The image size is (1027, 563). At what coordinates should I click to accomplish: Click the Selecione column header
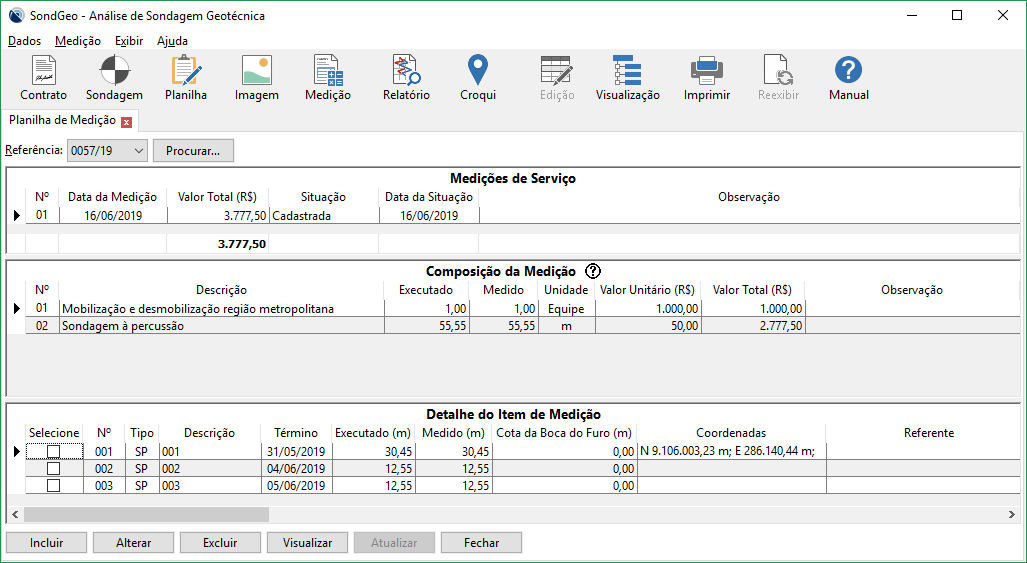click(54, 433)
